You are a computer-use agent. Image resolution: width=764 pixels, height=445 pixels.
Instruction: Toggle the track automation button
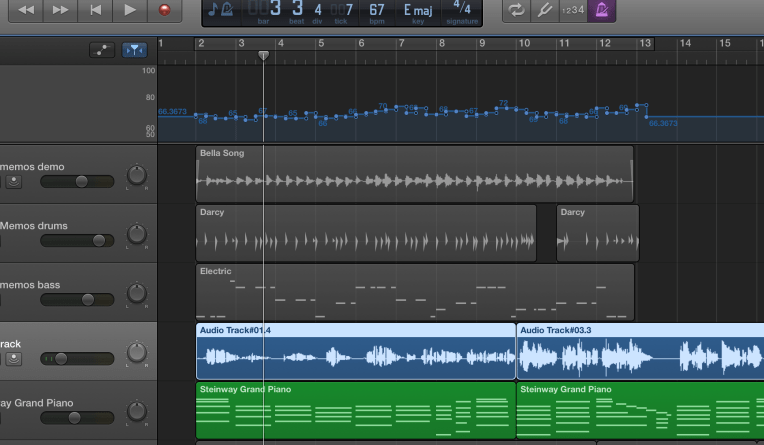tap(101, 49)
